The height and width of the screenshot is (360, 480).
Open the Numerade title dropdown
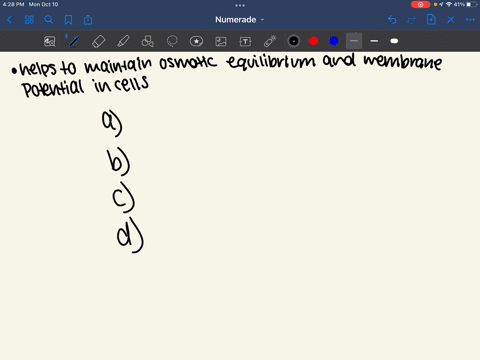pos(239,20)
